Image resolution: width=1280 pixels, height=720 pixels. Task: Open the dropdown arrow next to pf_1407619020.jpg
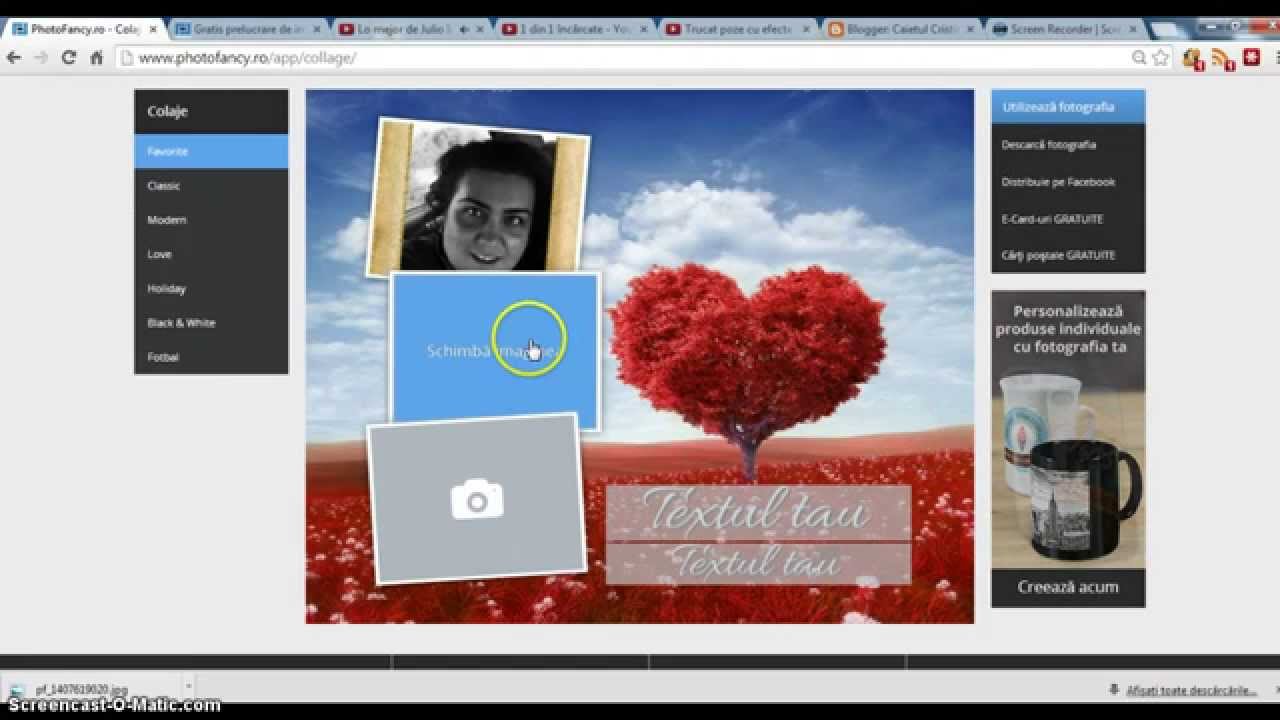coord(188,688)
